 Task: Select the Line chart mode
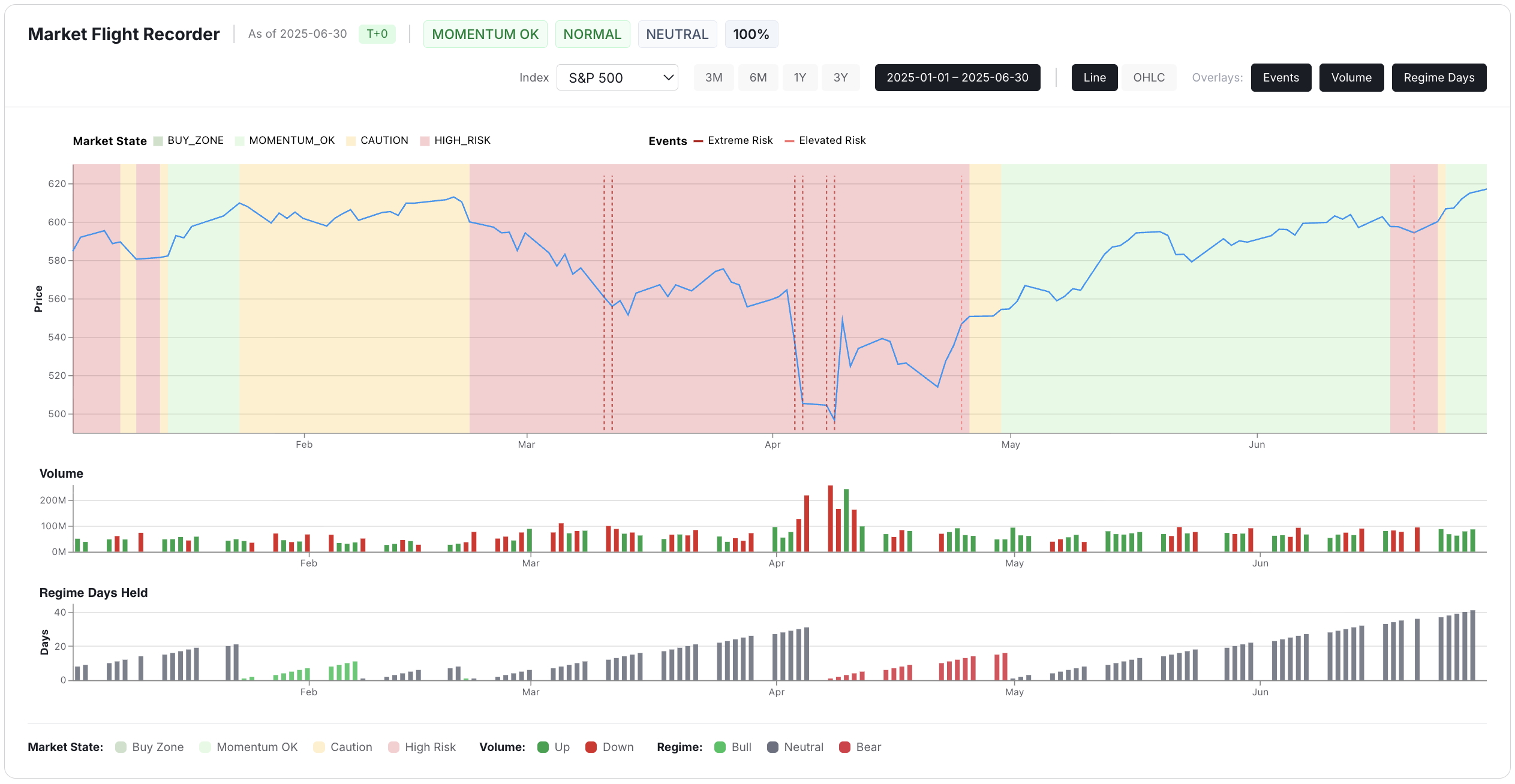1094,78
